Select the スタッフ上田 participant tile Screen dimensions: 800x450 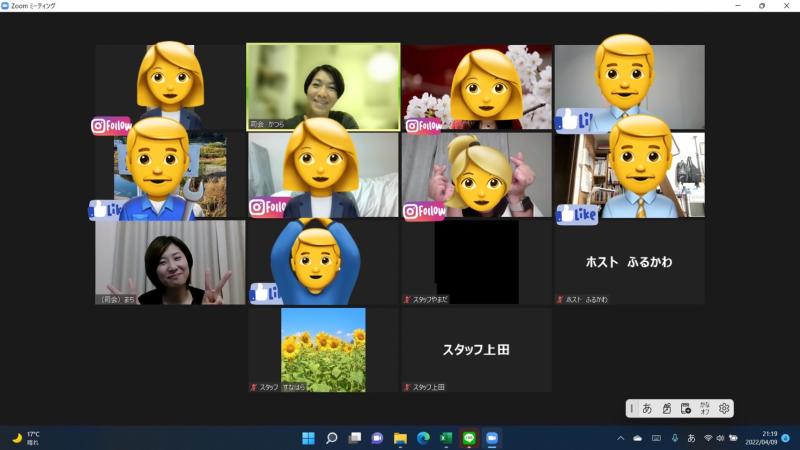pyautogui.click(x=476, y=349)
